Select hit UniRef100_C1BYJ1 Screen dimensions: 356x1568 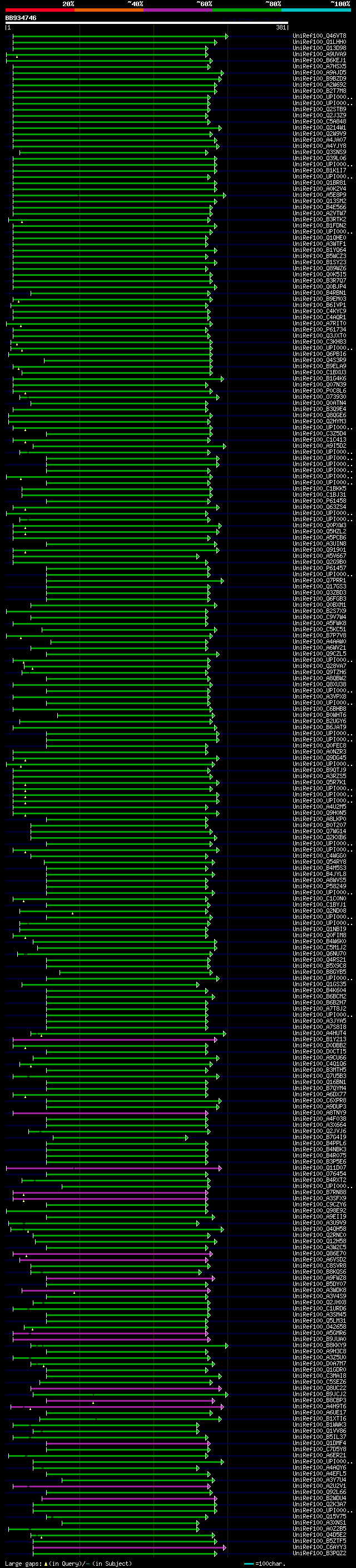[319, 904]
